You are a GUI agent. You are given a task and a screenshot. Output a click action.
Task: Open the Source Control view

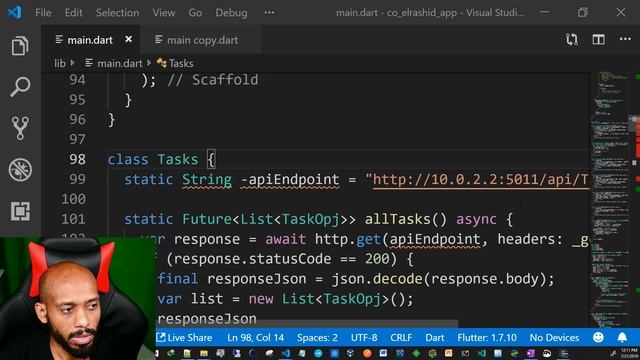(20, 128)
